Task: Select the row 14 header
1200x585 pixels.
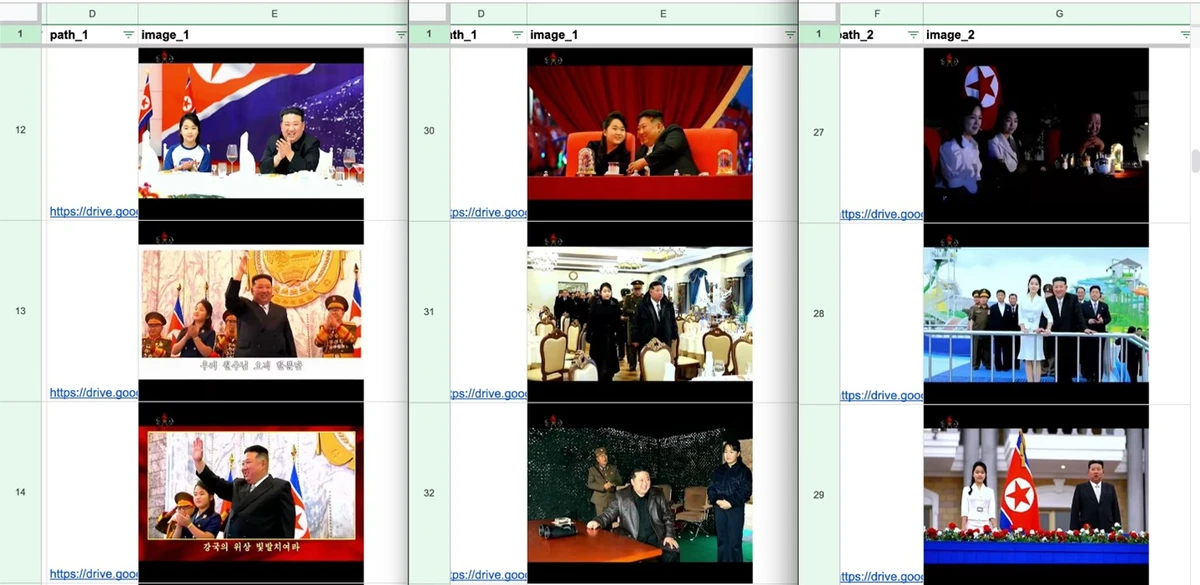Action: [x=20, y=492]
